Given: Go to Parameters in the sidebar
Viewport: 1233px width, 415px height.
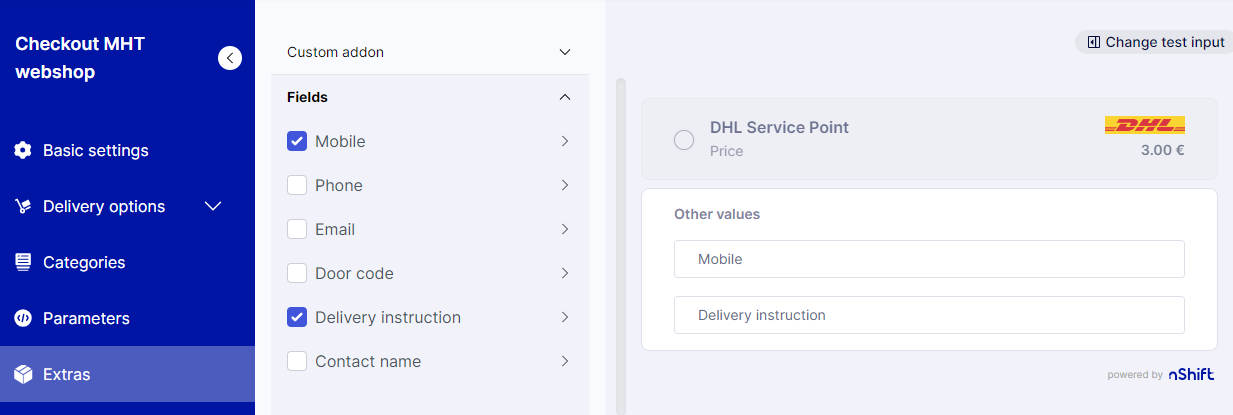Looking at the screenshot, I should [x=86, y=318].
